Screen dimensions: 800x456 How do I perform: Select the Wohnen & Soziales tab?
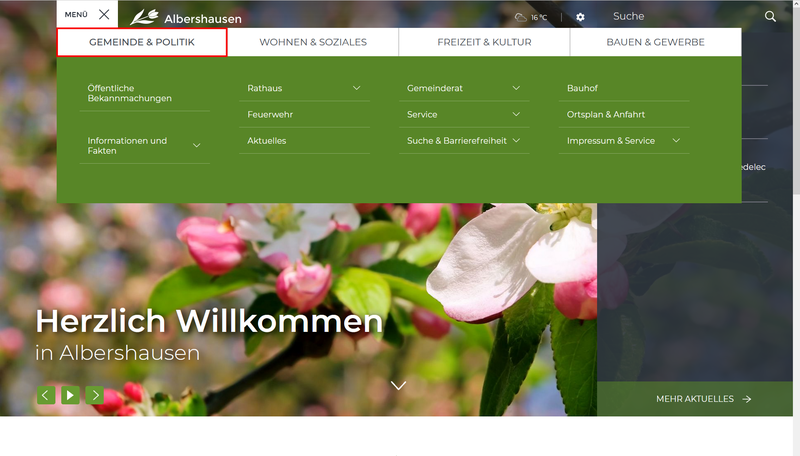[x=313, y=43]
